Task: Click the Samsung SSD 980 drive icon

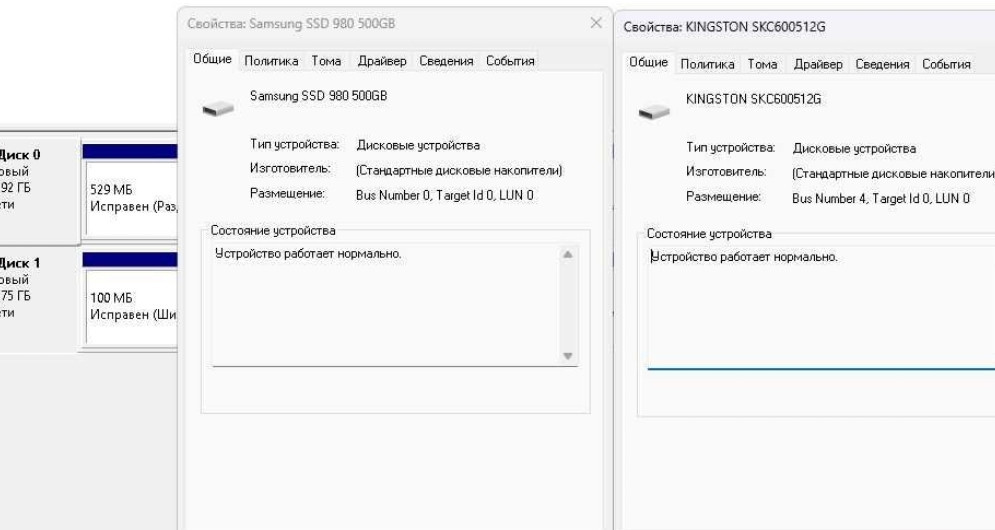Action: [218, 109]
